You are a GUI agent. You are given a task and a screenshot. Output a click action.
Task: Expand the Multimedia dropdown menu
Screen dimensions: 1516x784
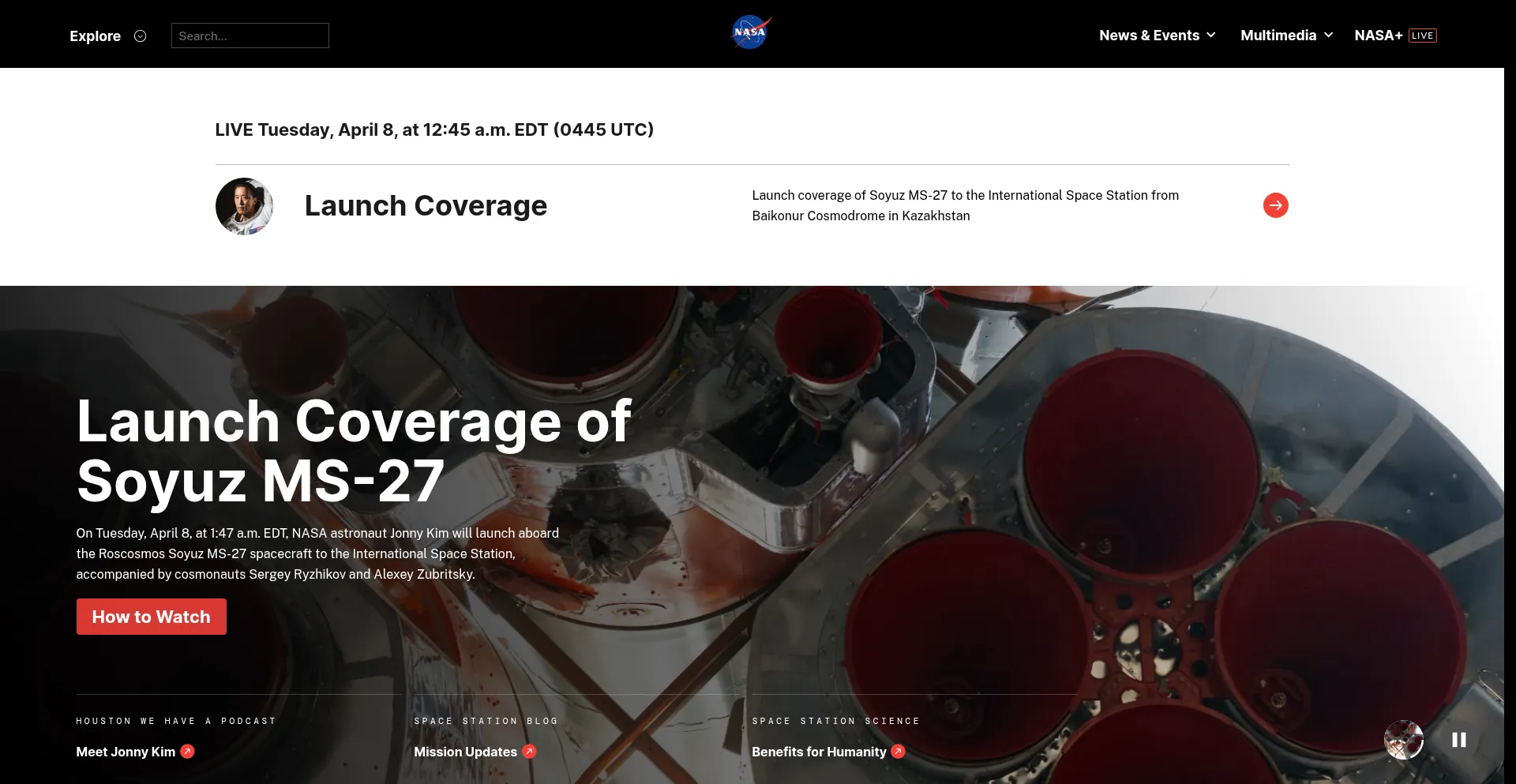click(1286, 36)
